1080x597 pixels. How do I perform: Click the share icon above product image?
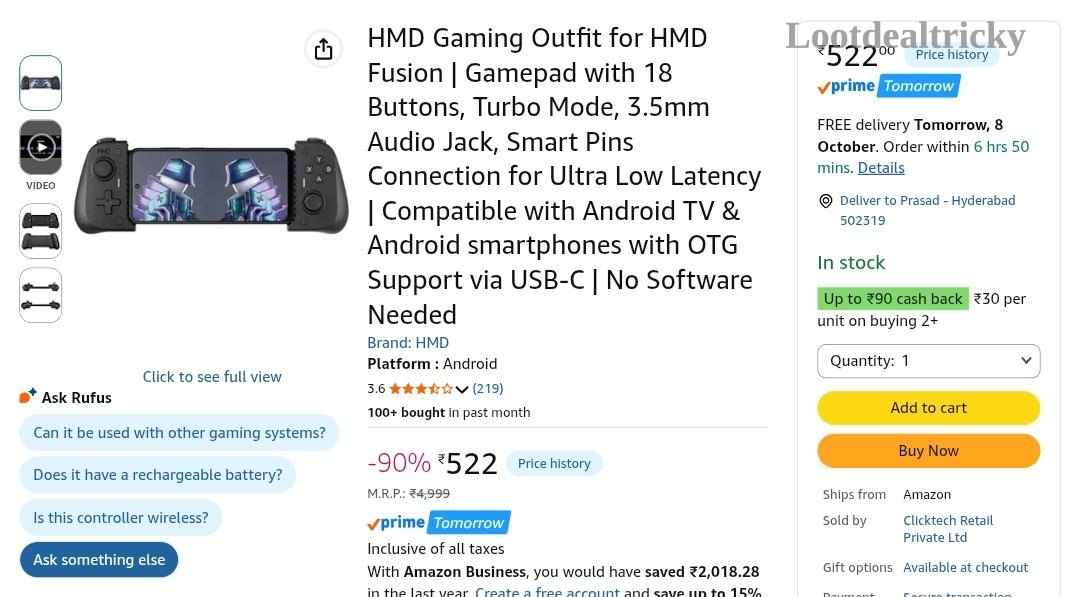tap(323, 49)
